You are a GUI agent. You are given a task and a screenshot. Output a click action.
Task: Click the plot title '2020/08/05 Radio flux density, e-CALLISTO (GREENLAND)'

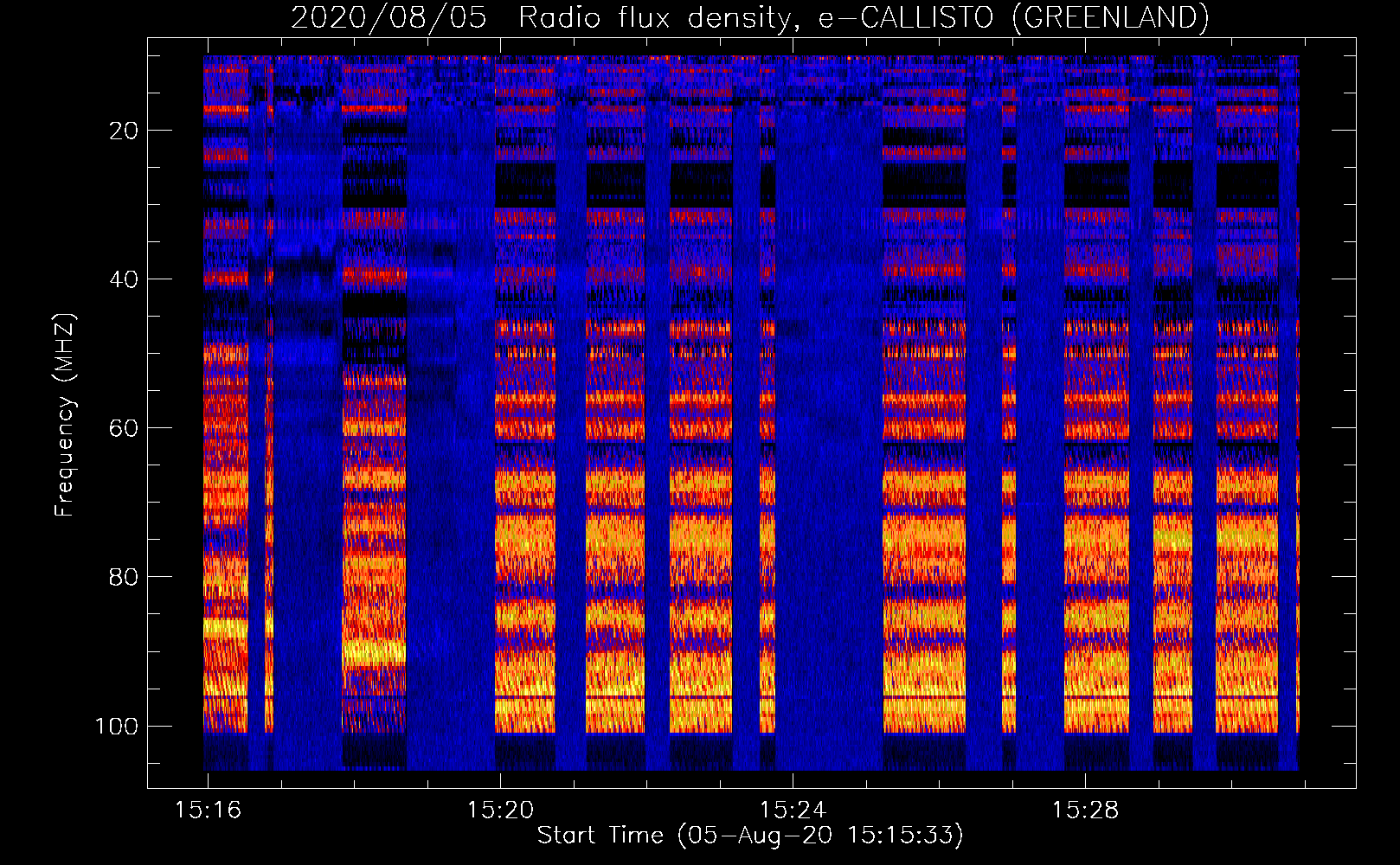[x=749, y=17]
